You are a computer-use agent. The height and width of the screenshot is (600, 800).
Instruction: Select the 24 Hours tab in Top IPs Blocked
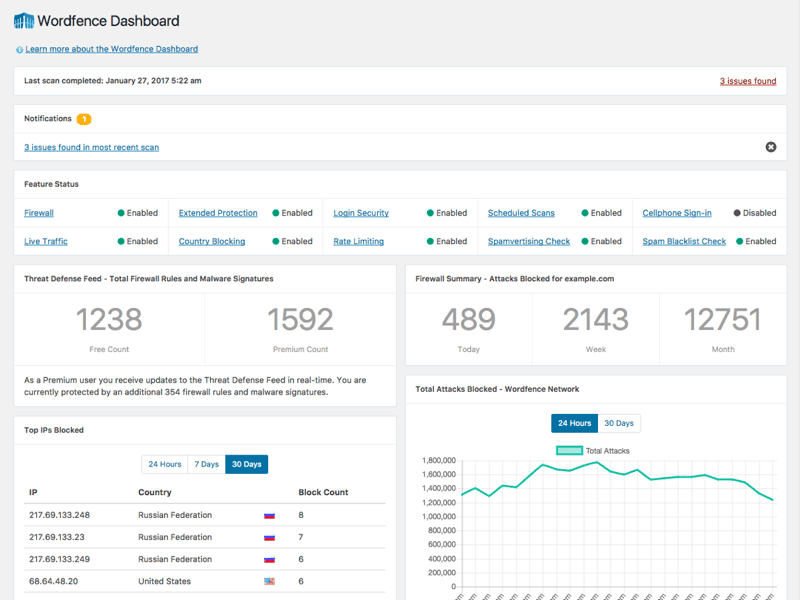click(164, 464)
